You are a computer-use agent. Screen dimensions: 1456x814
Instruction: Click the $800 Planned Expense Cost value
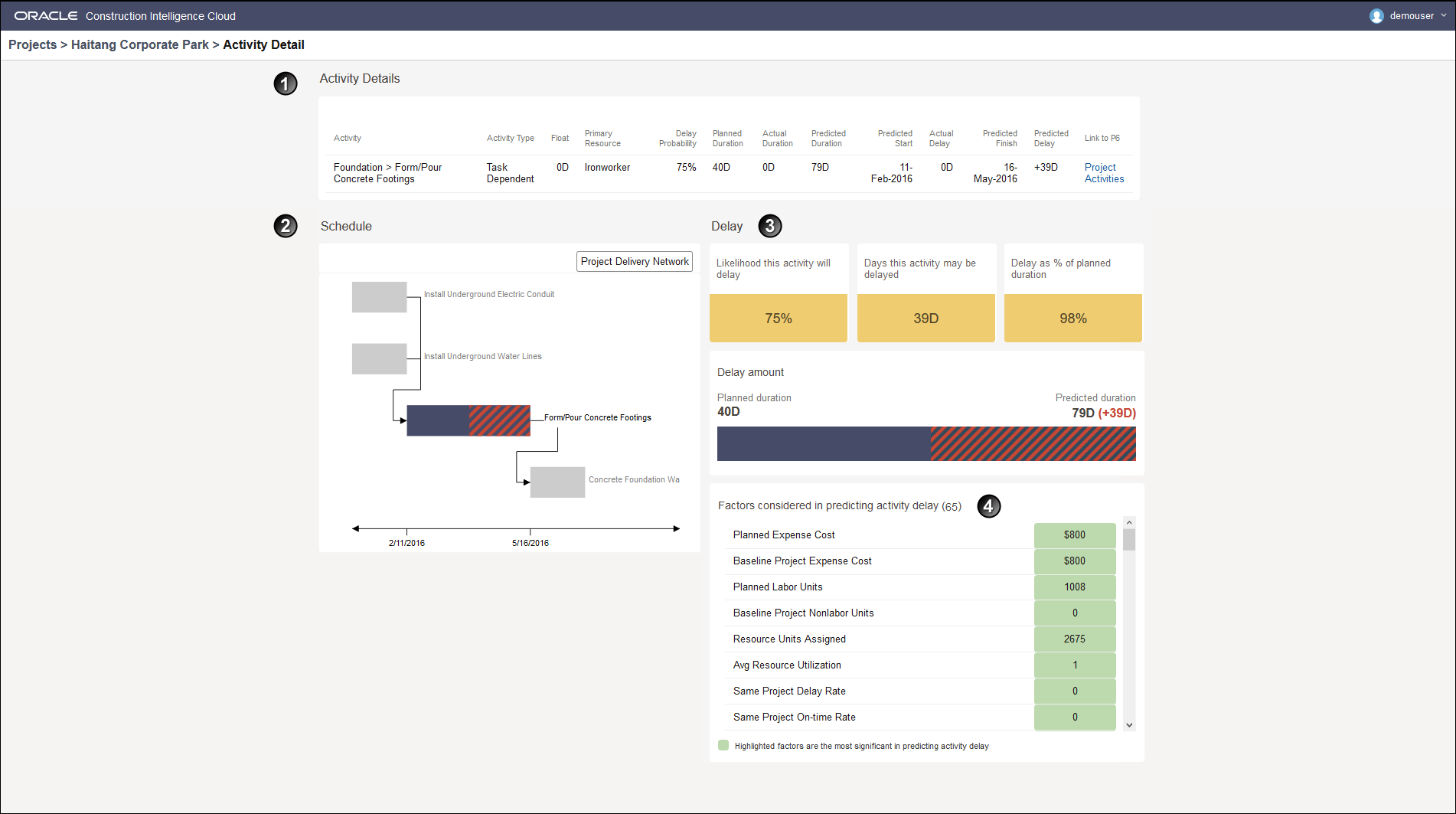[1074, 534]
